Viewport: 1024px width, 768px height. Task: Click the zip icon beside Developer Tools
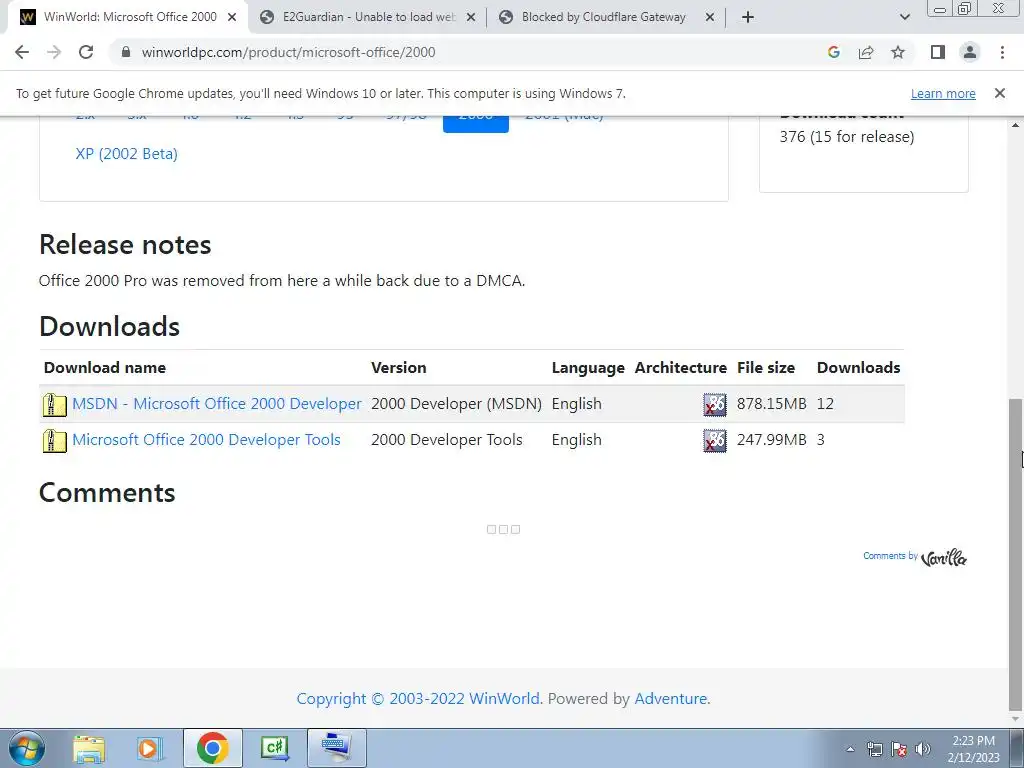[55, 441]
